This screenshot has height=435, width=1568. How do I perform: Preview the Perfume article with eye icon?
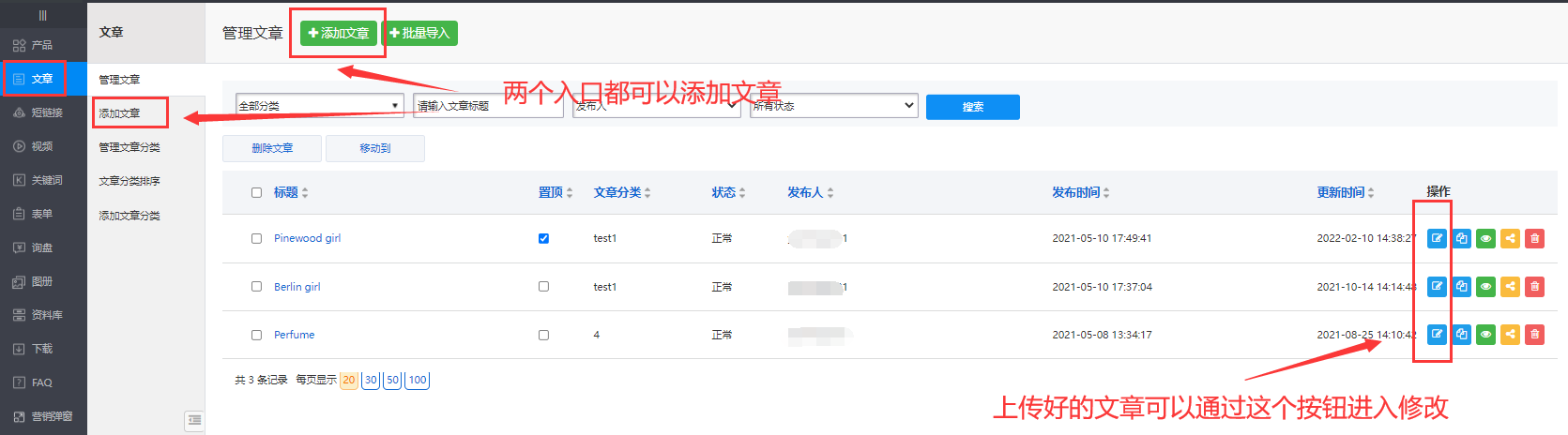click(1485, 335)
